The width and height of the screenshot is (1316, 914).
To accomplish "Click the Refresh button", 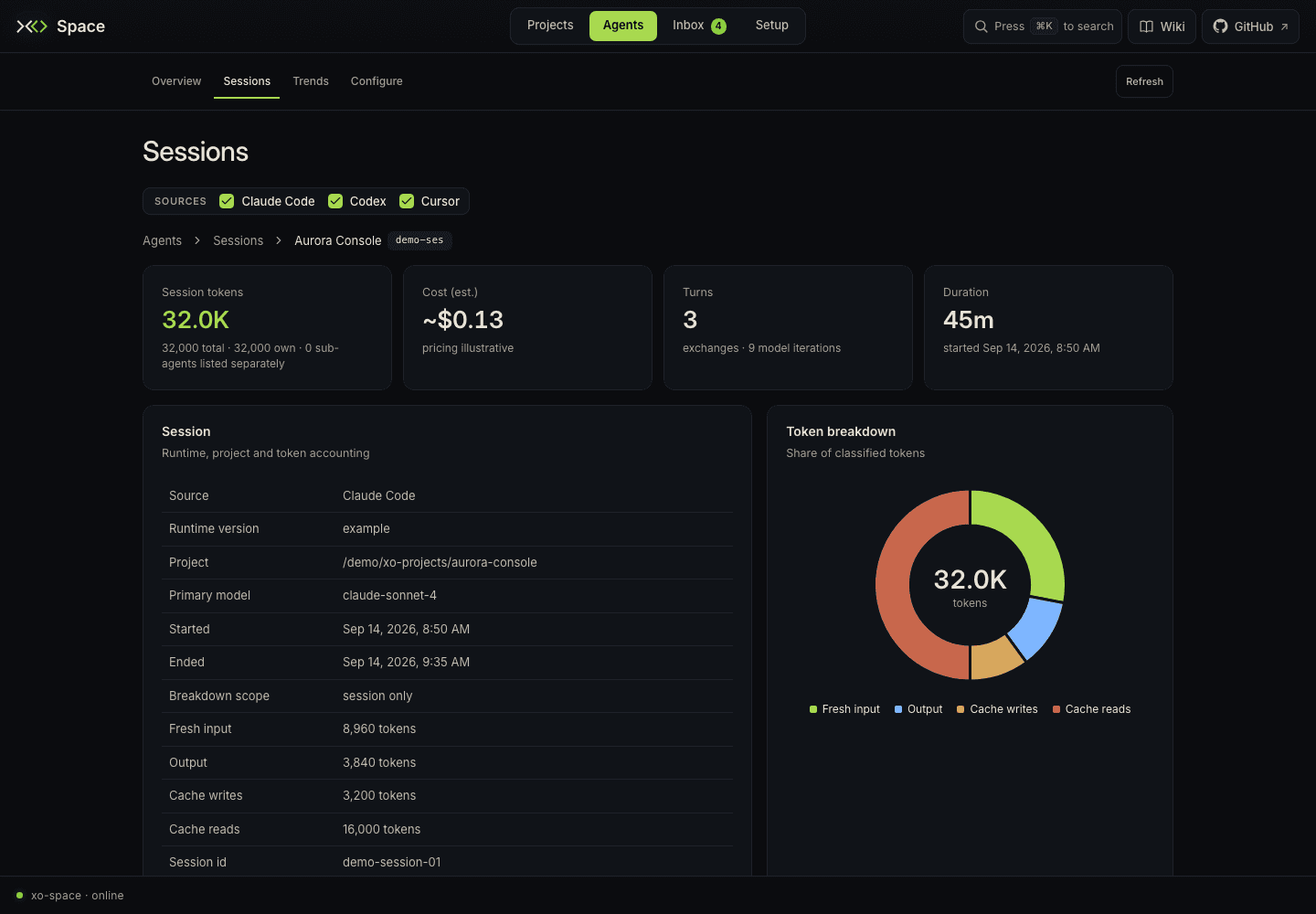I will point(1144,81).
